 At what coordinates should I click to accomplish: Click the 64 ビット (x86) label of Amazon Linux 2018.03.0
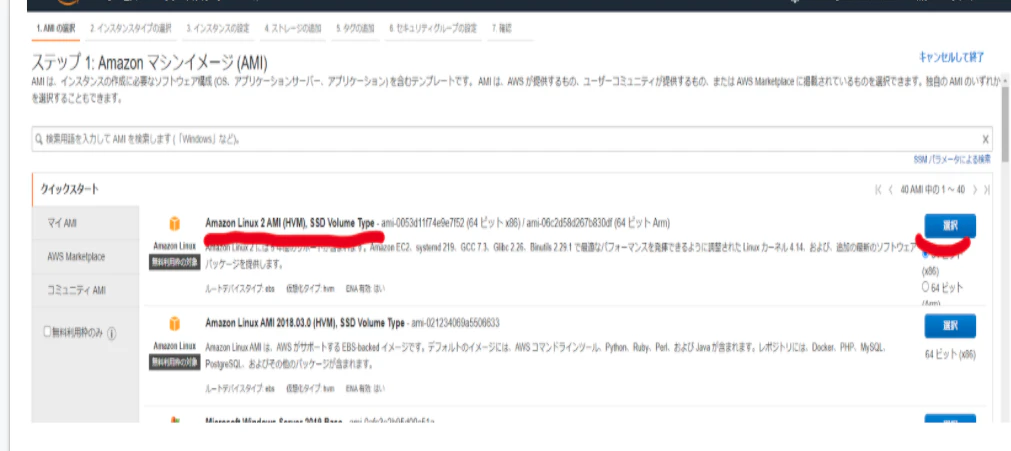[950, 354]
